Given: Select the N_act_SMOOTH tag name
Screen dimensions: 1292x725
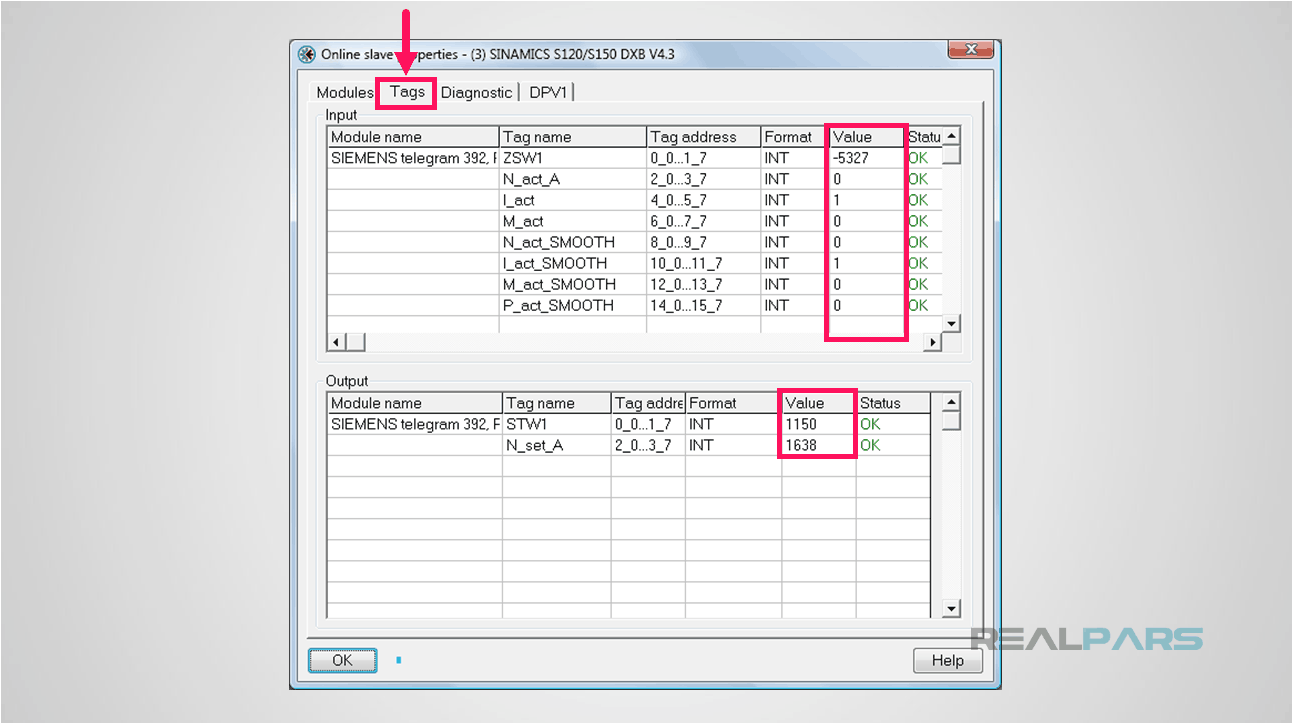Looking at the screenshot, I should [559, 242].
